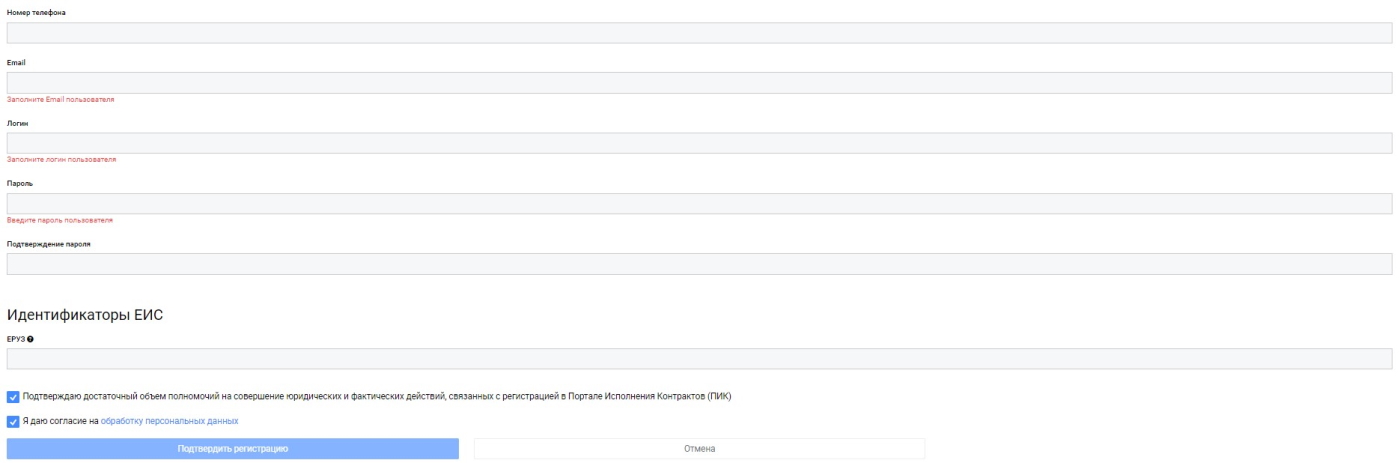Toggle the checkbox confirming sufficient authority (ПИК)

point(12,396)
